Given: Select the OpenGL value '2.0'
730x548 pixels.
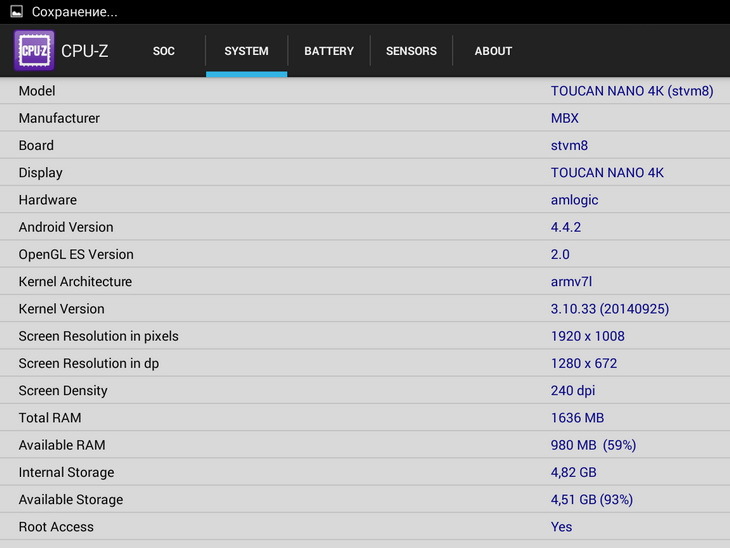Looking at the screenshot, I should [x=560, y=254].
